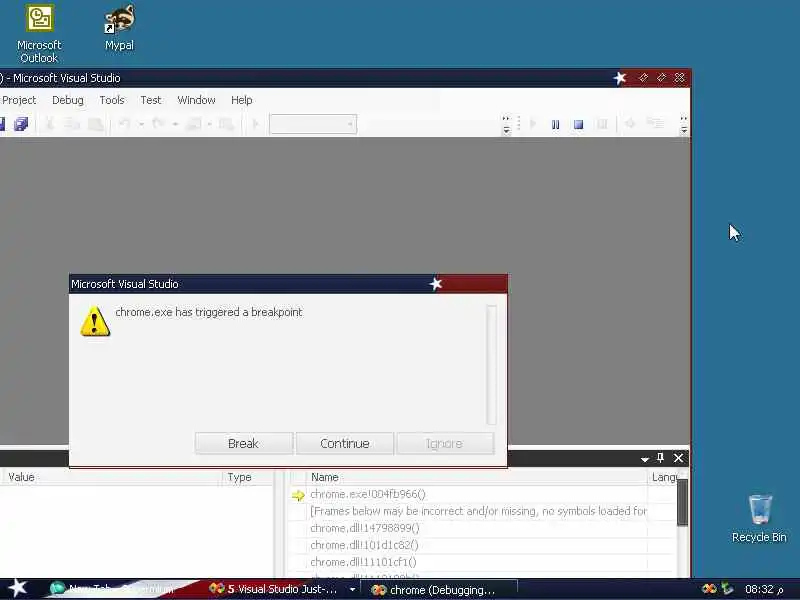Image resolution: width=800 pixels, height=600 pixels.
Task: Click the dialog message scrollbar track
Action: (491, 364)
